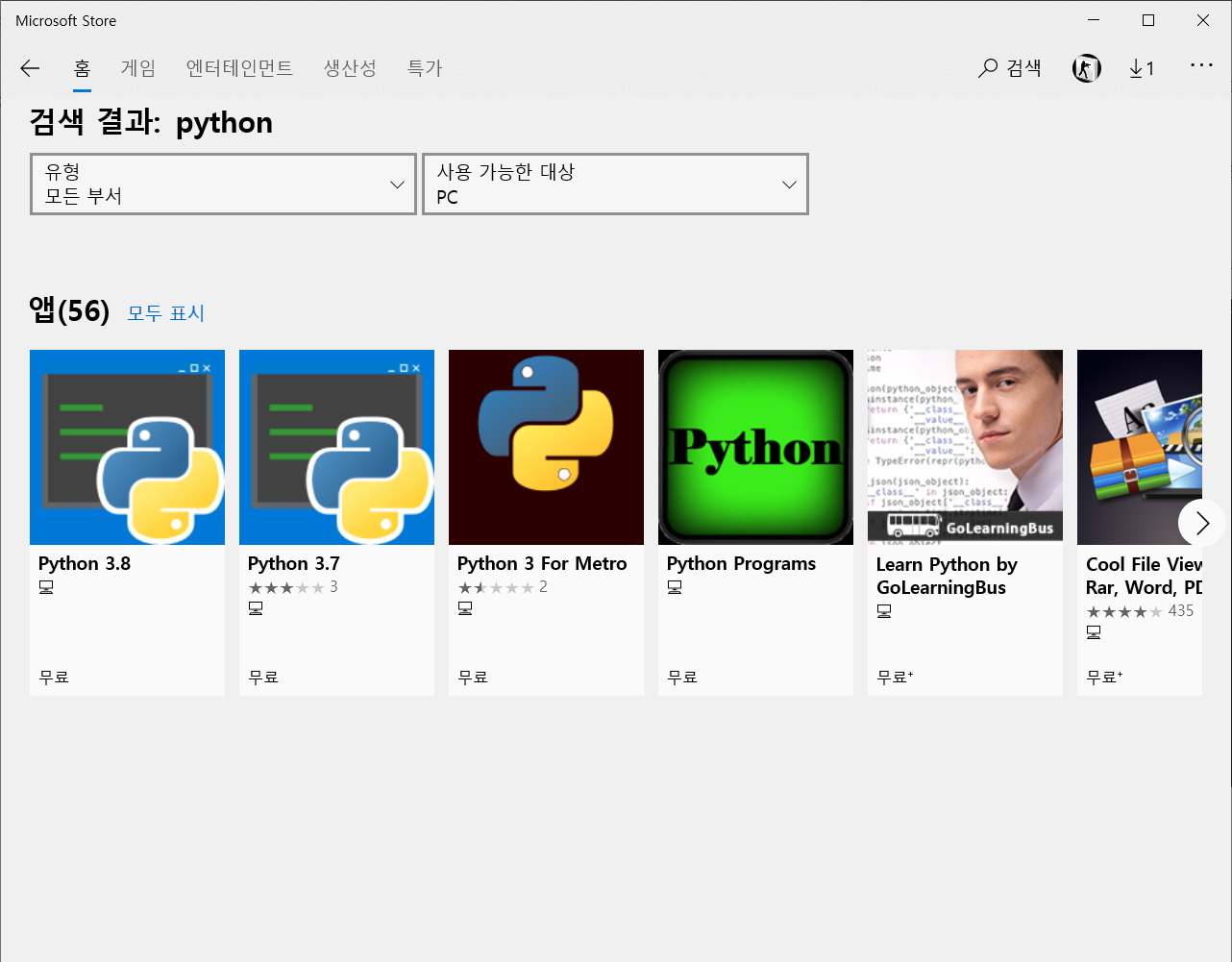Open the search magnifier icon
This screenshot has width=1232, height=962.
coord(988,68)
